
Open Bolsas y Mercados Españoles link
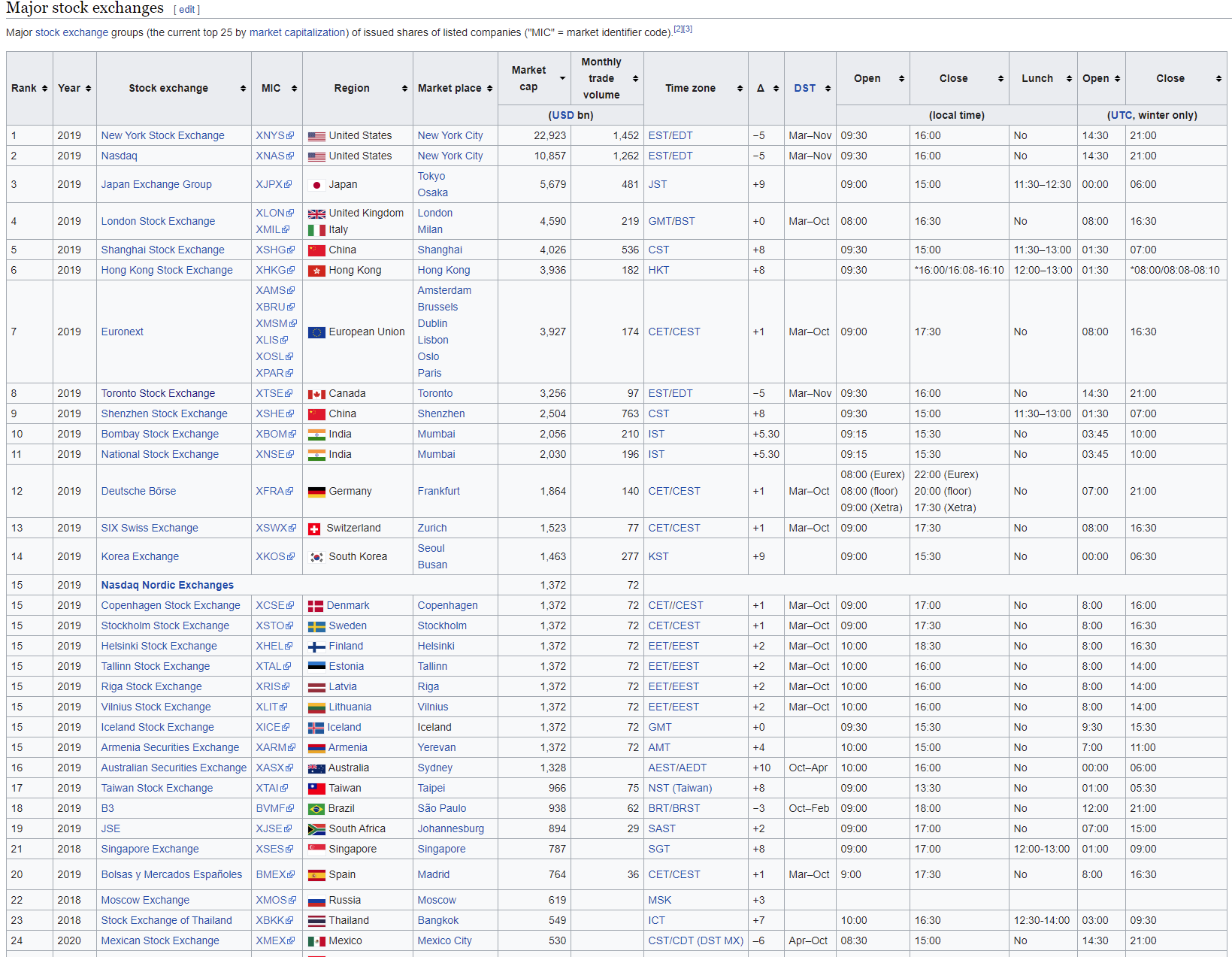(172, 874)
